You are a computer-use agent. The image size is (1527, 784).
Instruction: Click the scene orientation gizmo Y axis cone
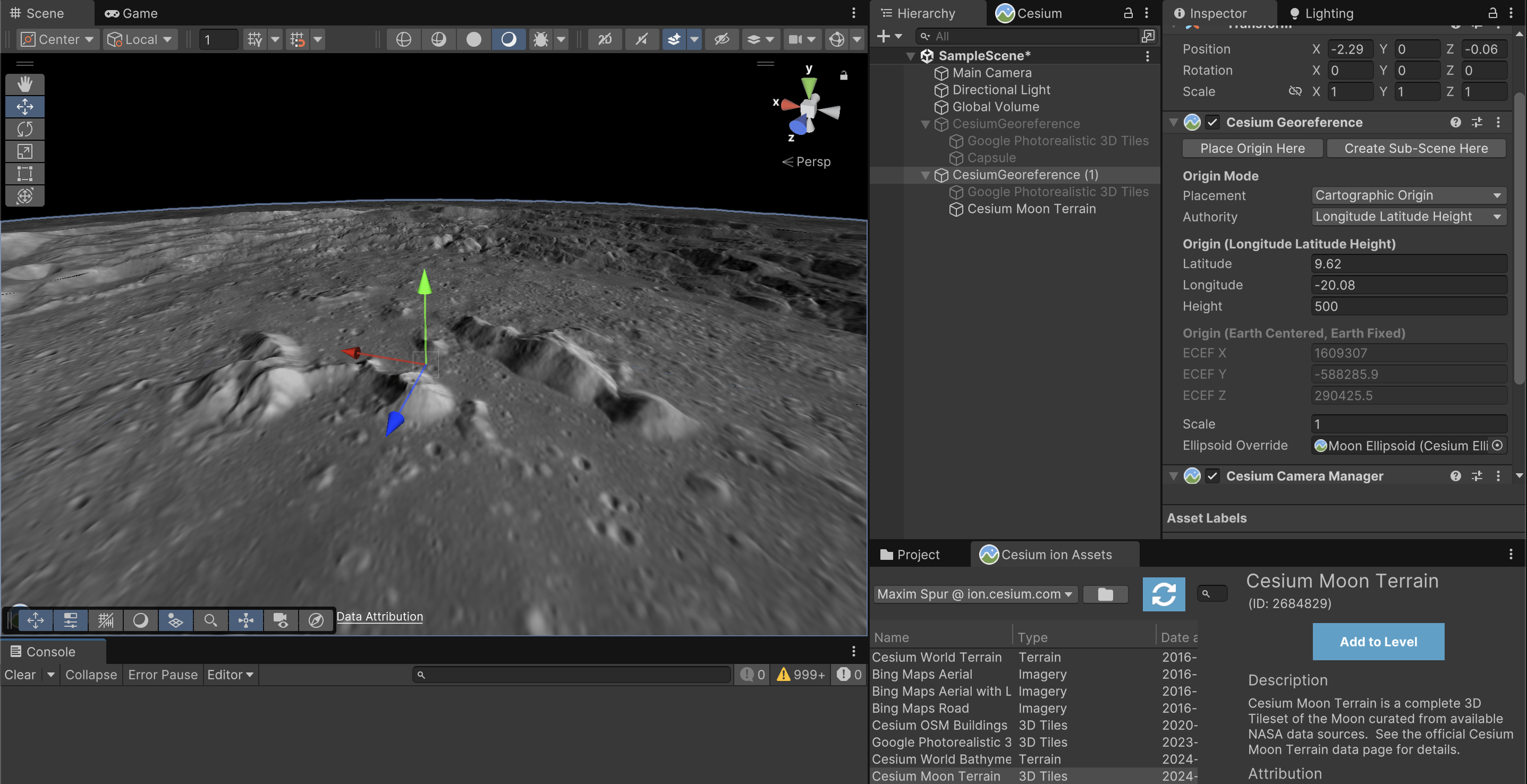(x=809, y=87)
